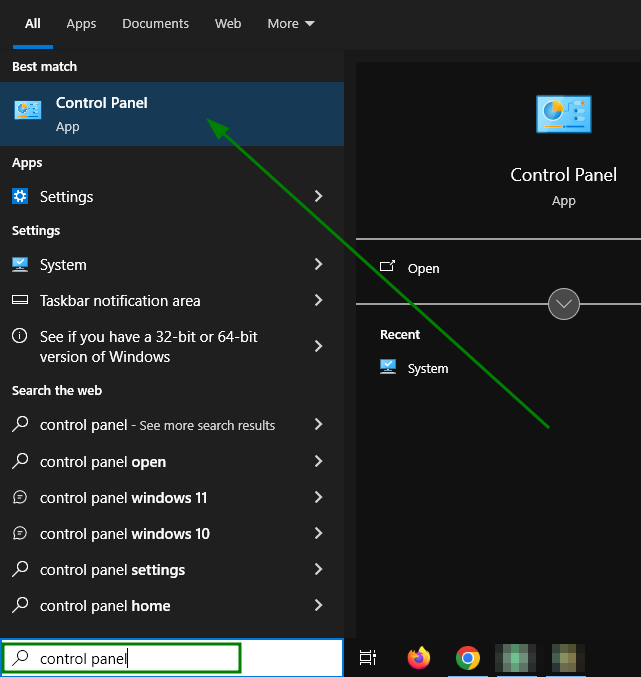
Task: Expand the 32-bit or 64-bit result chevron
Action: [x=319, y=346]
